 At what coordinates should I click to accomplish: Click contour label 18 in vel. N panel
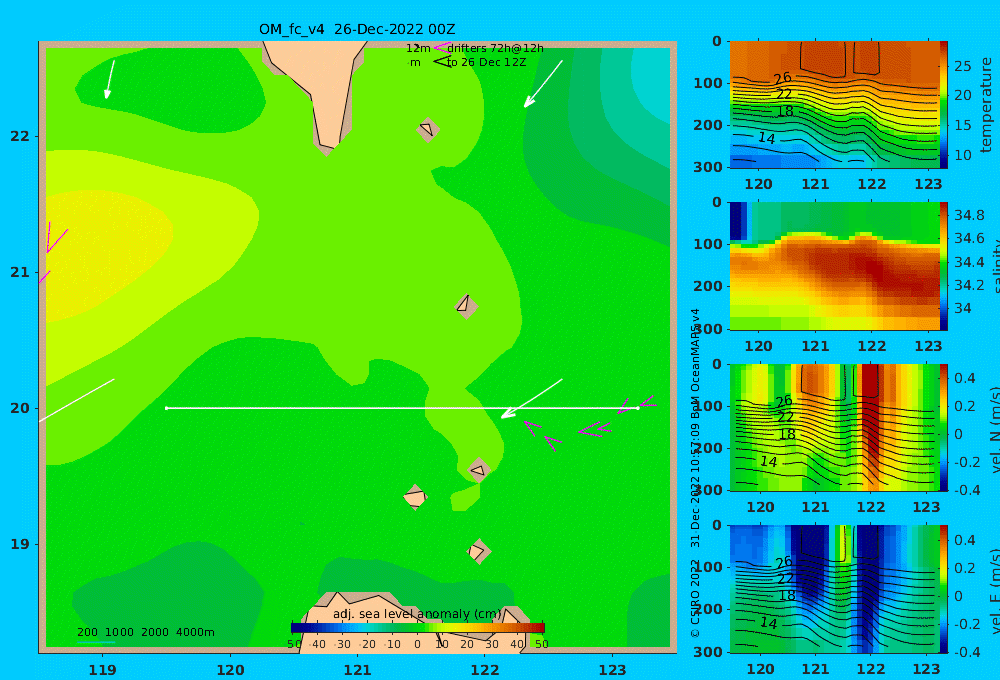(x=788, y=434)
